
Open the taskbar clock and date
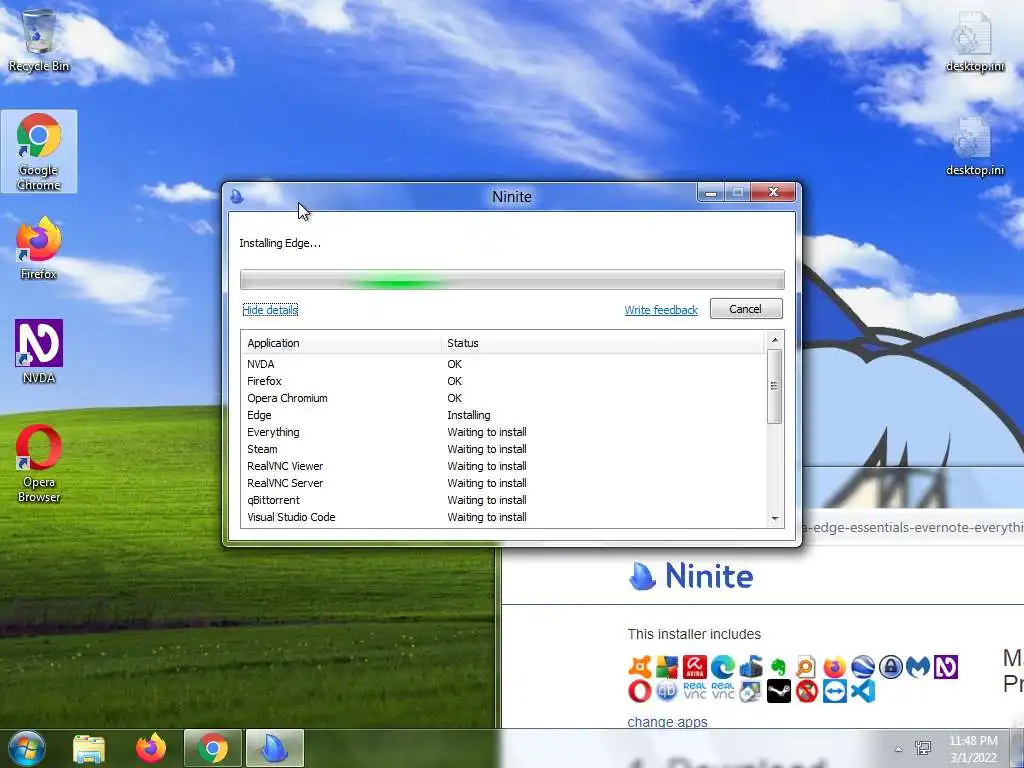pos(973,749)
